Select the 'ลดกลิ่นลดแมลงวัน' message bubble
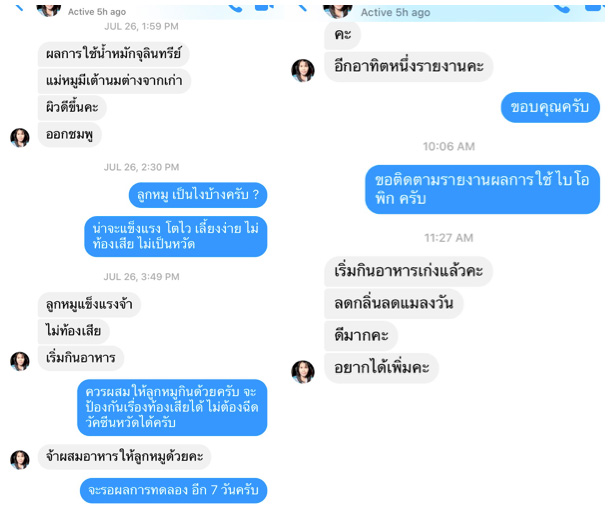615x511 pixels. coord(393,303)
